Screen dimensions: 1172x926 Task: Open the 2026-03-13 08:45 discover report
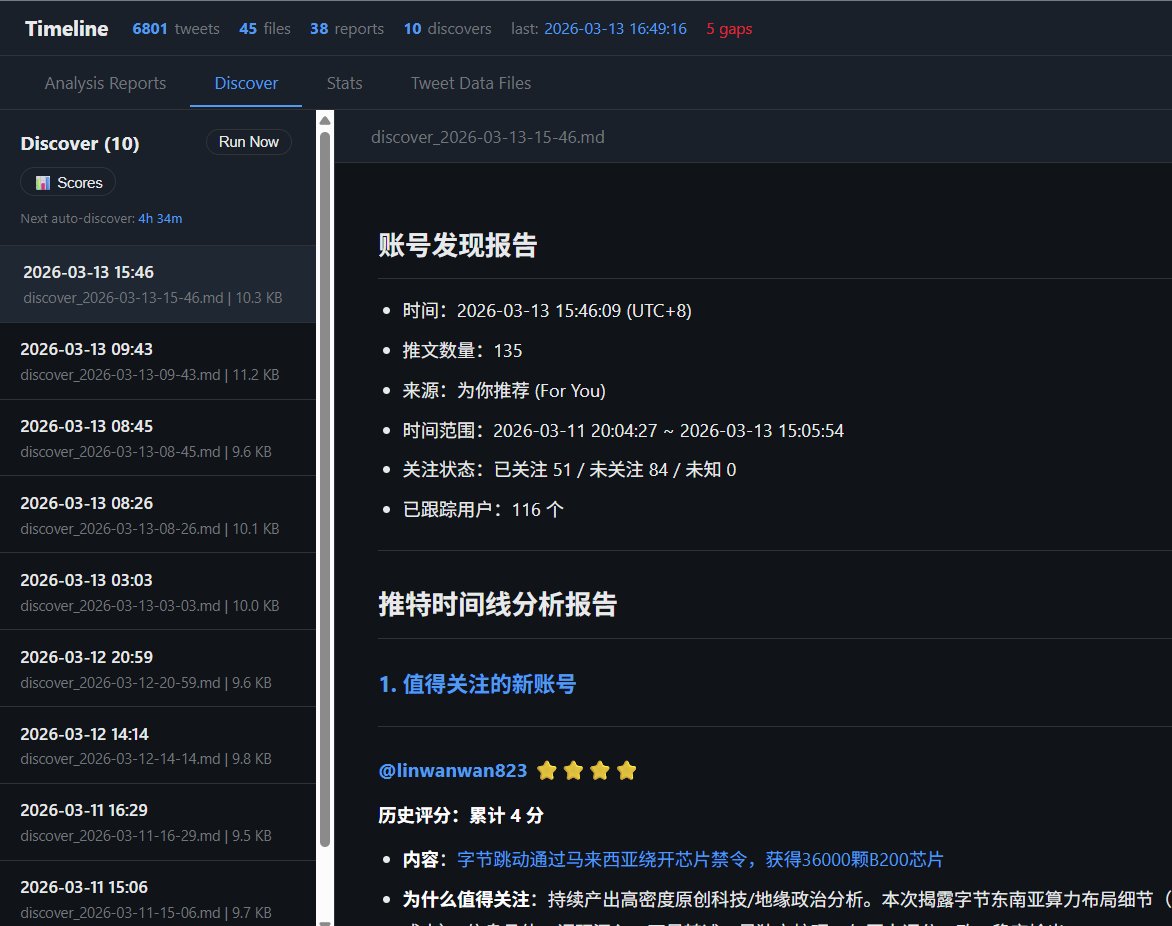coord(158,438)
